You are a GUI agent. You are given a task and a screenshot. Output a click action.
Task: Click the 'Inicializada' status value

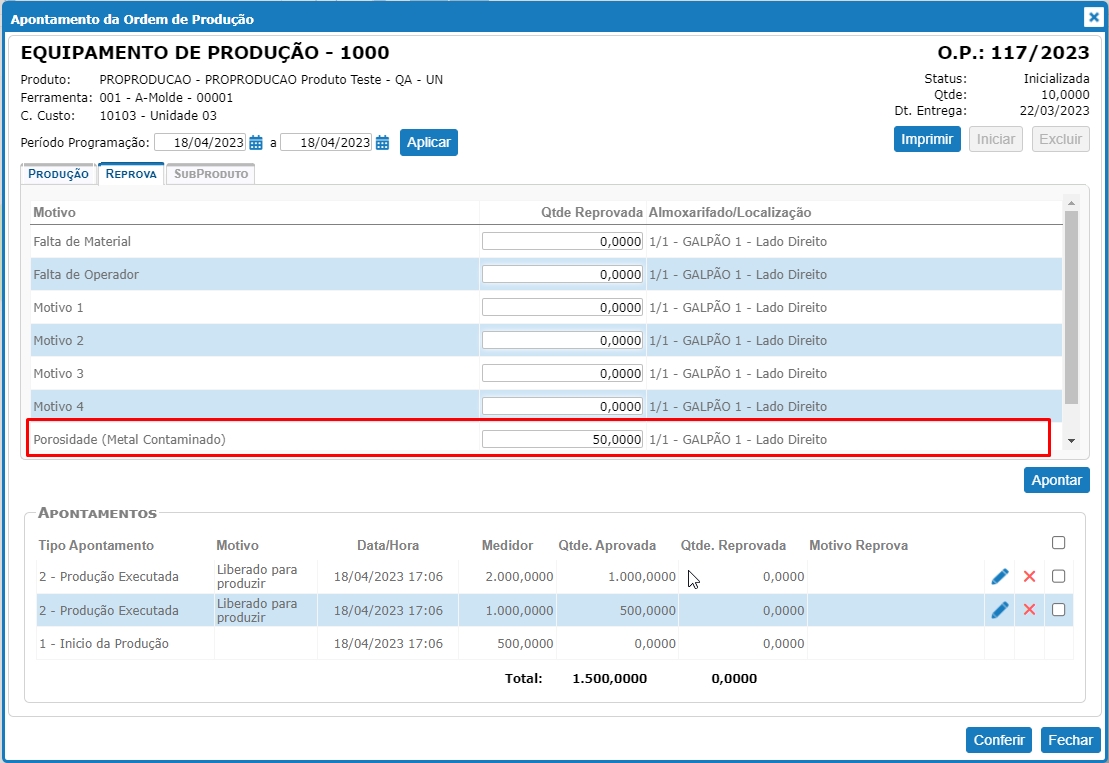pos(1057,78)
